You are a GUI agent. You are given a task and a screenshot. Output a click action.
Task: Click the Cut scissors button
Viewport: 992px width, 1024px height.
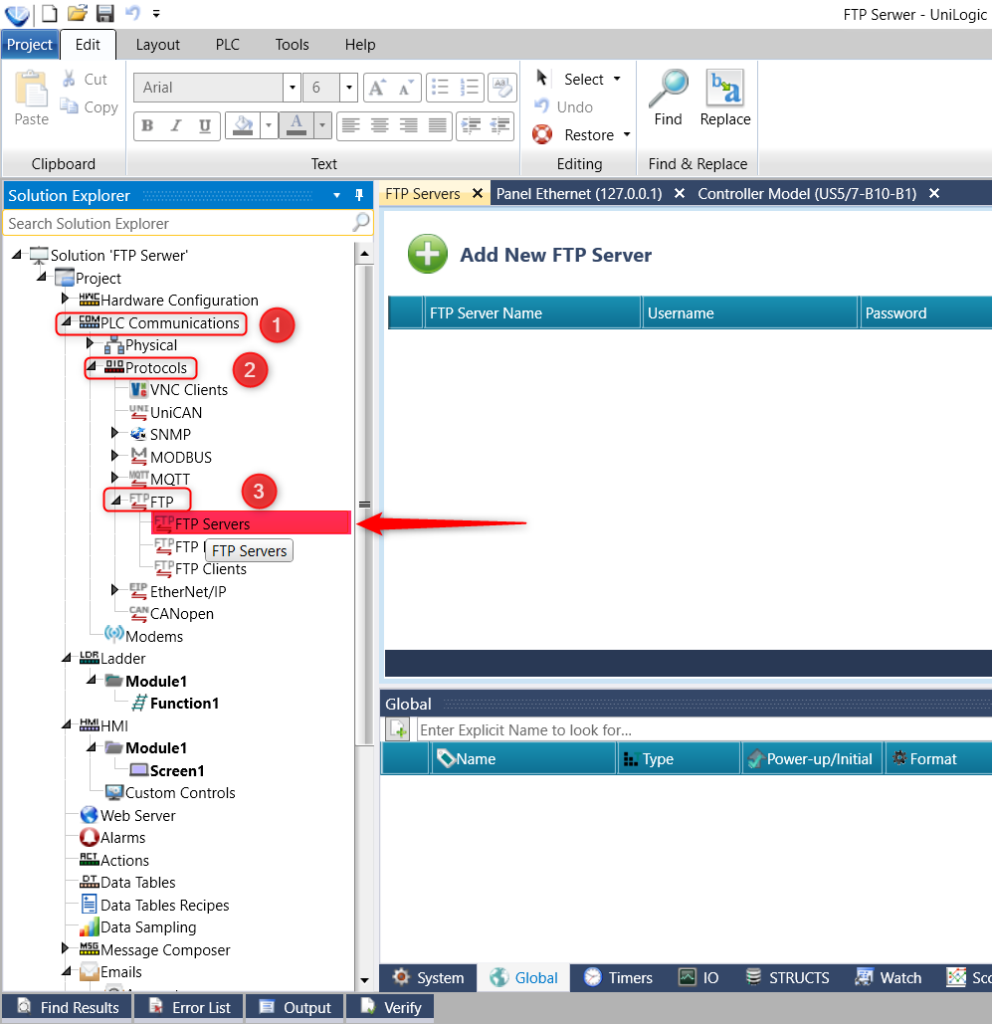84,79
